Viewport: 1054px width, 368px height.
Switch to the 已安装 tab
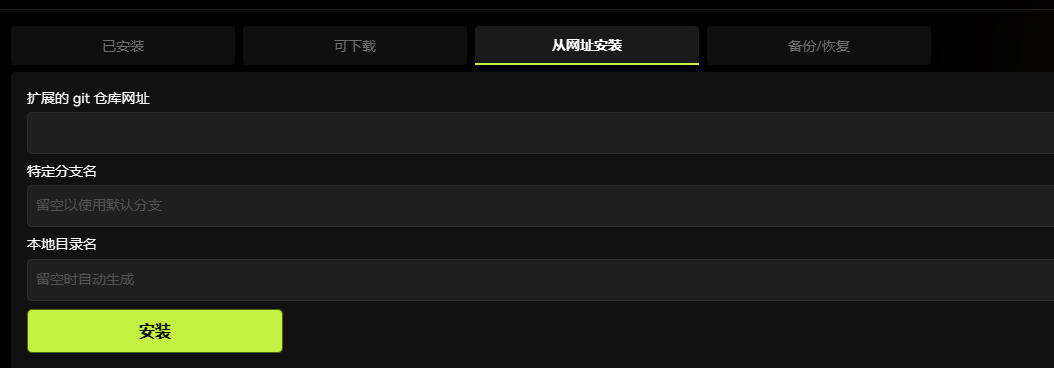[x=123, y=46]
